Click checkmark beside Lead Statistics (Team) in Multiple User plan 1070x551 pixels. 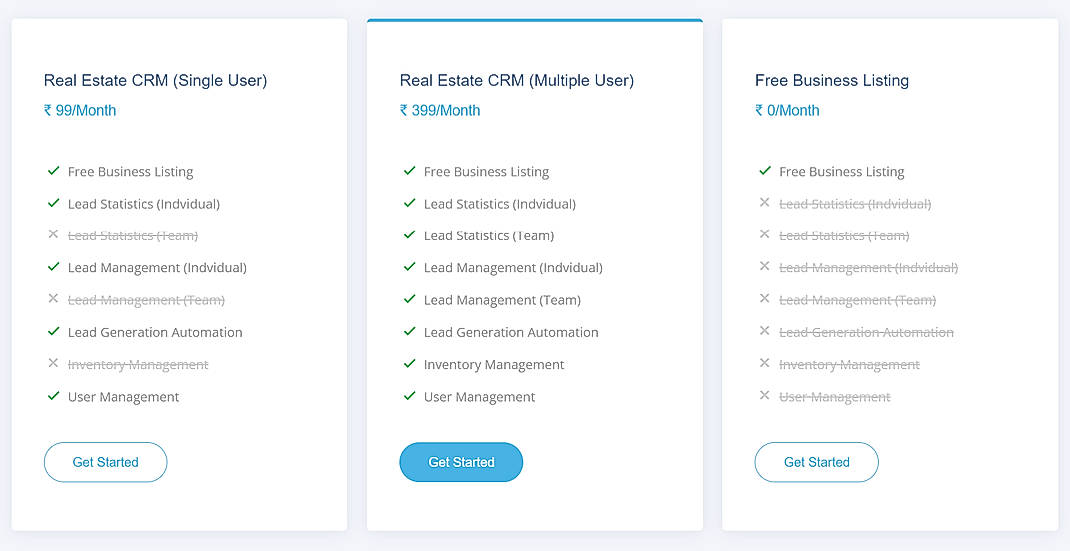pos(409,234)
